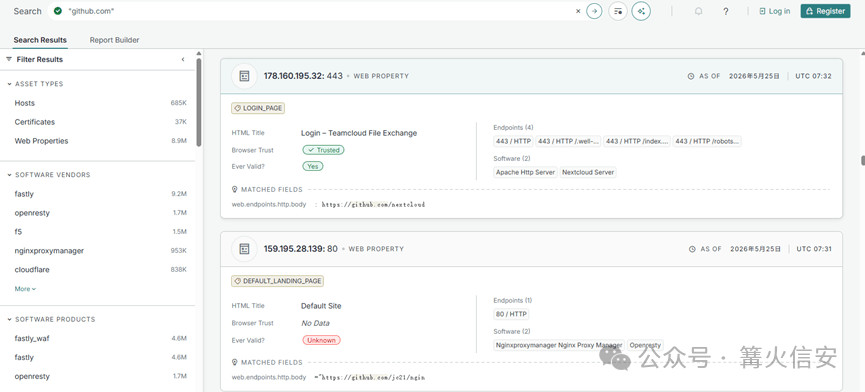The image size is (865, 392).
Task: Open the 443 / HTTP endpoint chip
Action: pyautogui.click(x=513, y=142)
